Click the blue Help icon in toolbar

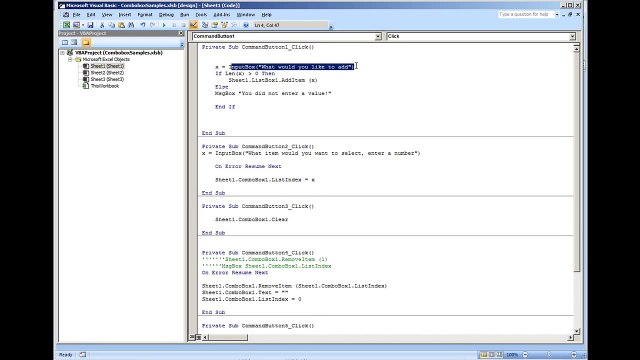tap(246, 25)
